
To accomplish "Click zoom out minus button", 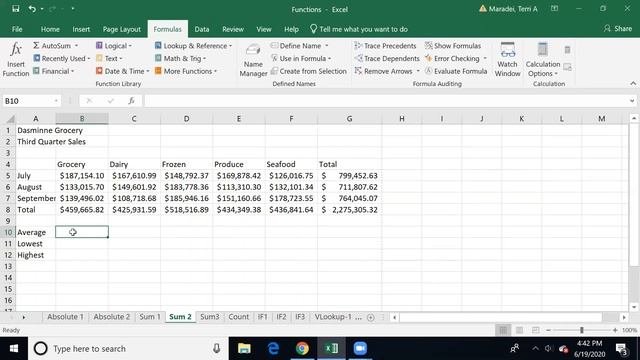I will tap(548, 330).
